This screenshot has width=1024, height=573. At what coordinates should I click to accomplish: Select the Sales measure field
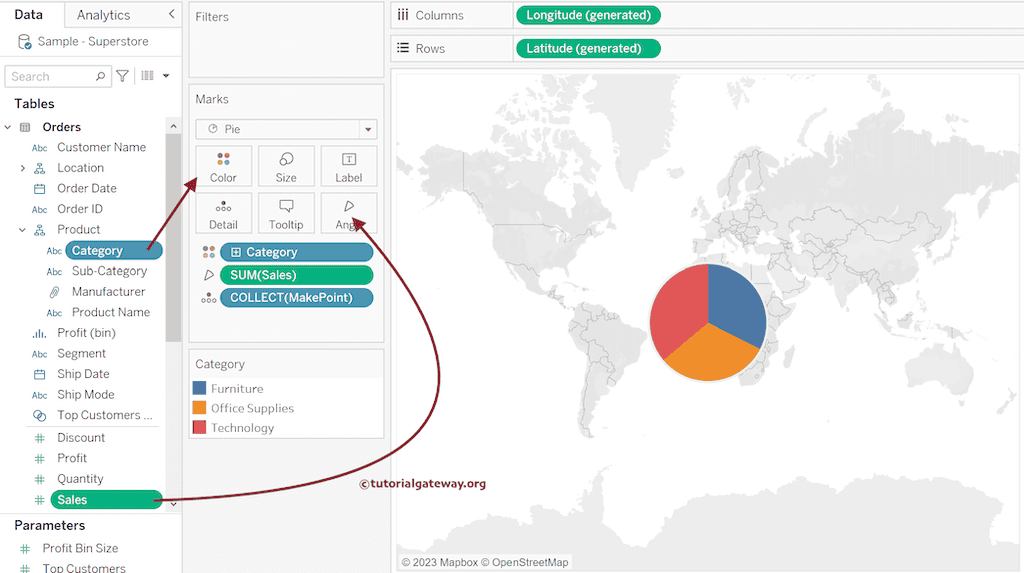coord(106,500)
